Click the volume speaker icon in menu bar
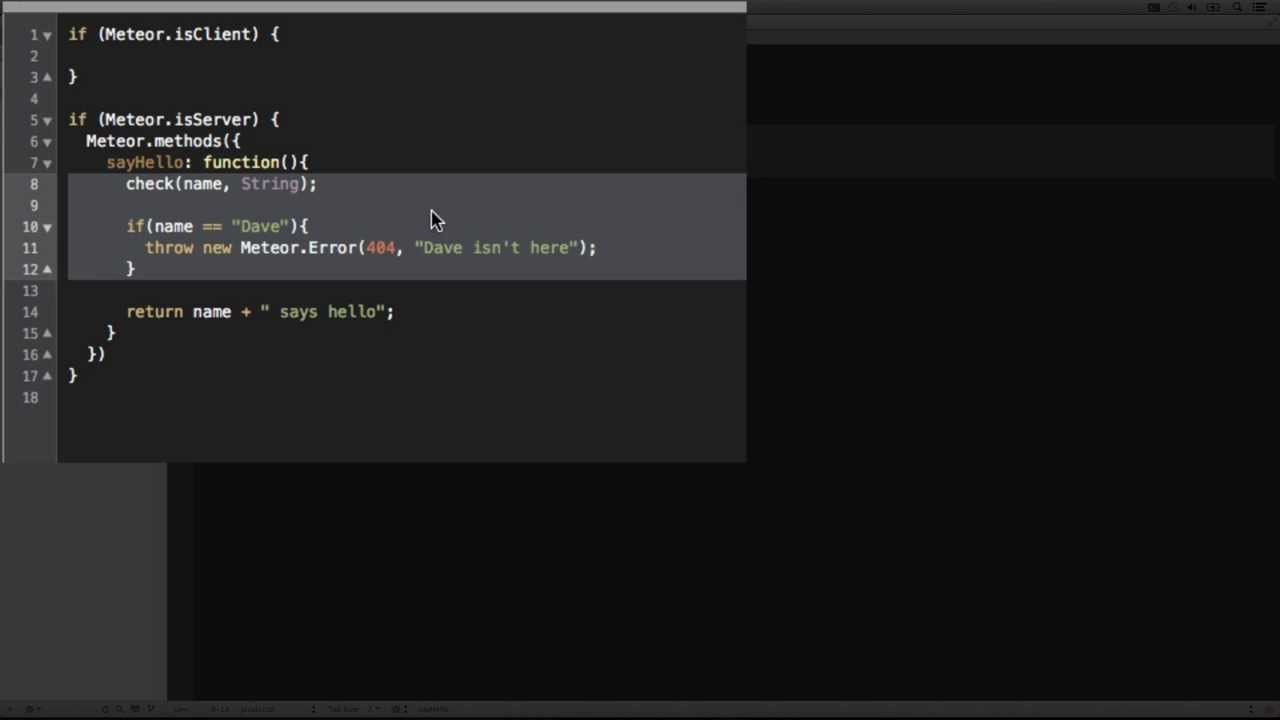This screenshot has height=720, width=1280. point(1192,7)
